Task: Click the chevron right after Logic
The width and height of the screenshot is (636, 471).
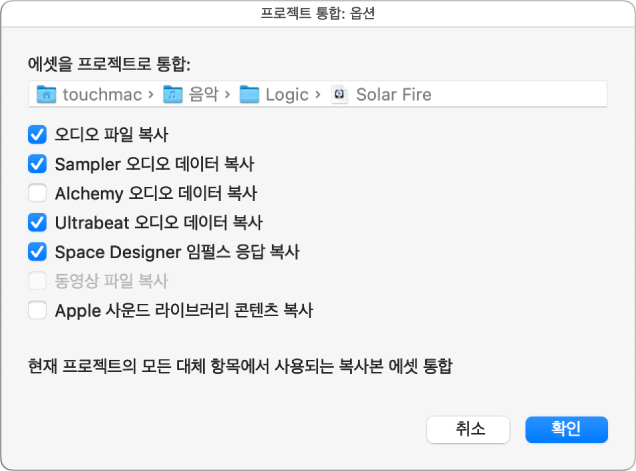Action: (317, 95)
